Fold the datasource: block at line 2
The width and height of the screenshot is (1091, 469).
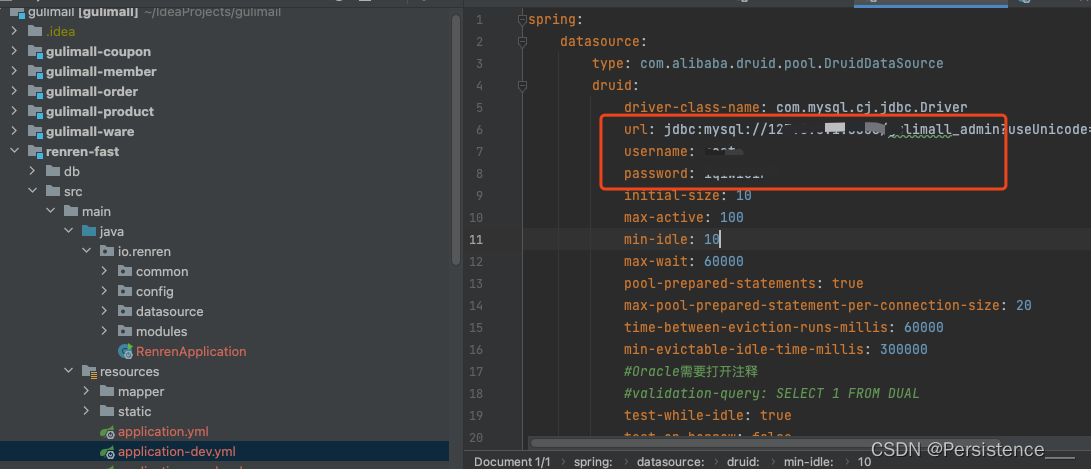tap(523, 42)
